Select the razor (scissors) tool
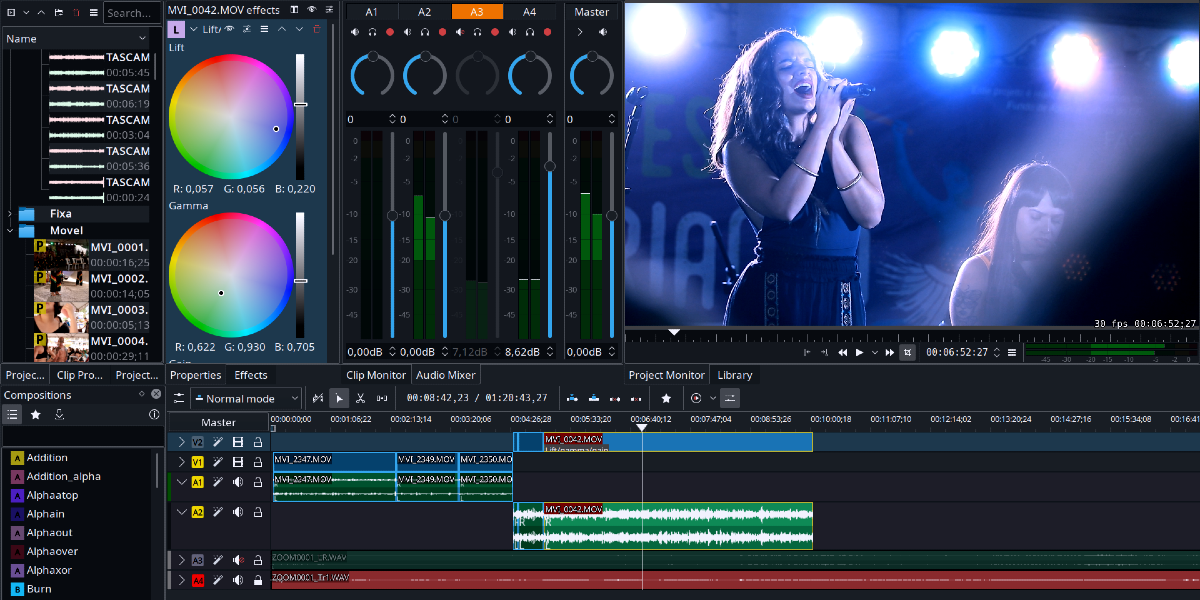 (x=360, y=398)
